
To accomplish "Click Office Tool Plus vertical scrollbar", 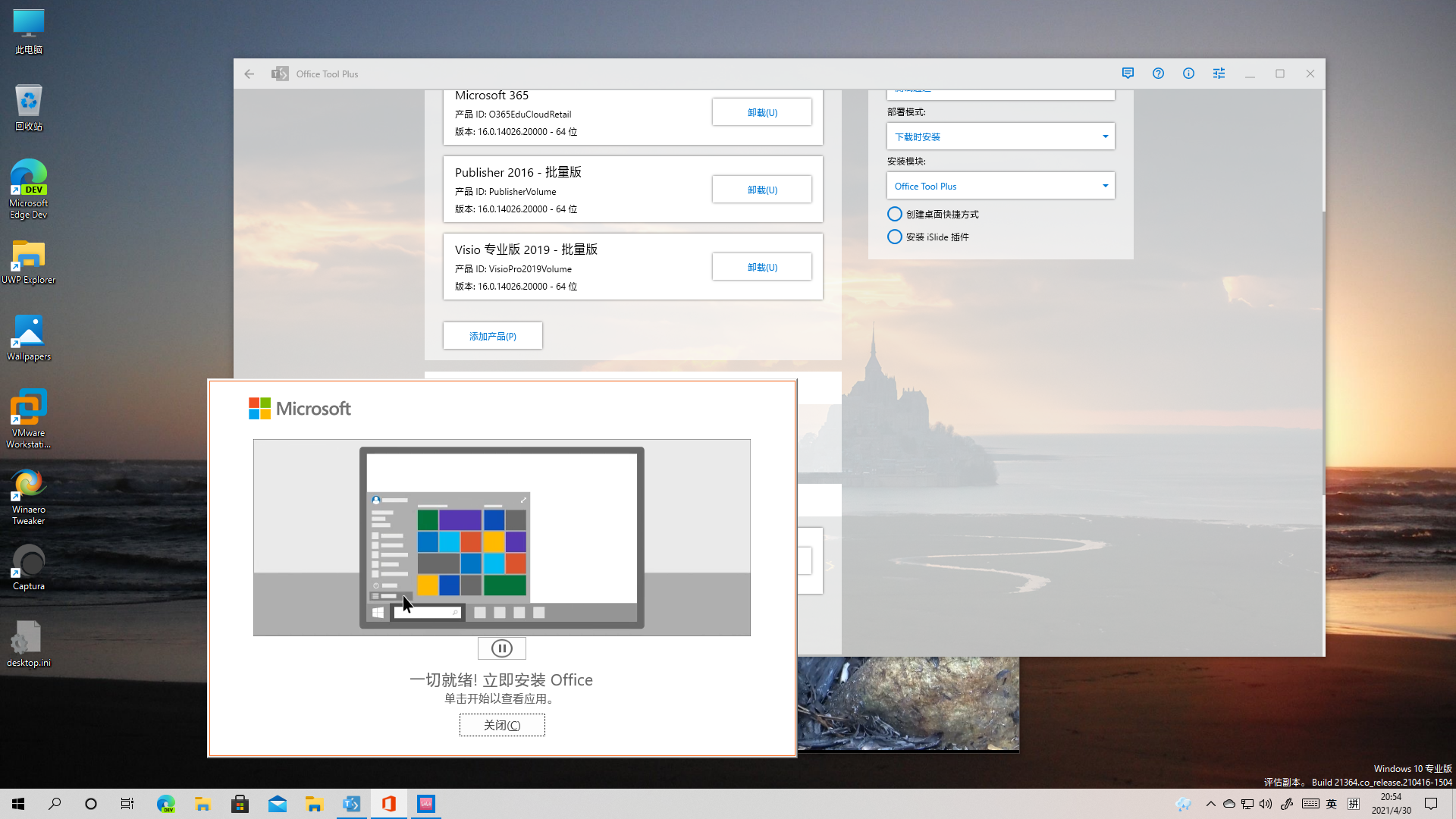I will (x=1323, y=353).
